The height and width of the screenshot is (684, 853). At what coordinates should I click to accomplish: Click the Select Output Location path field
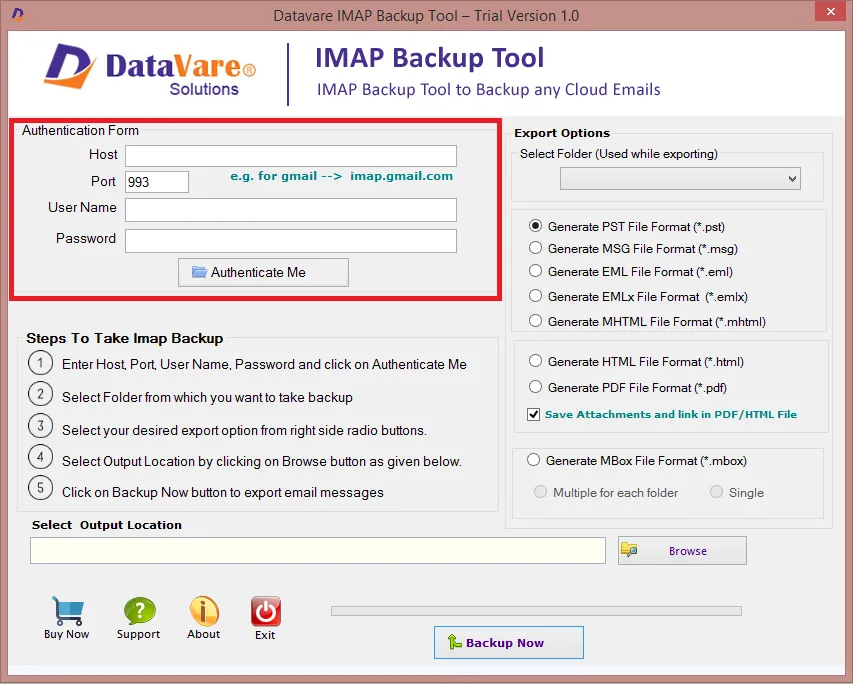tap(318, 551)
